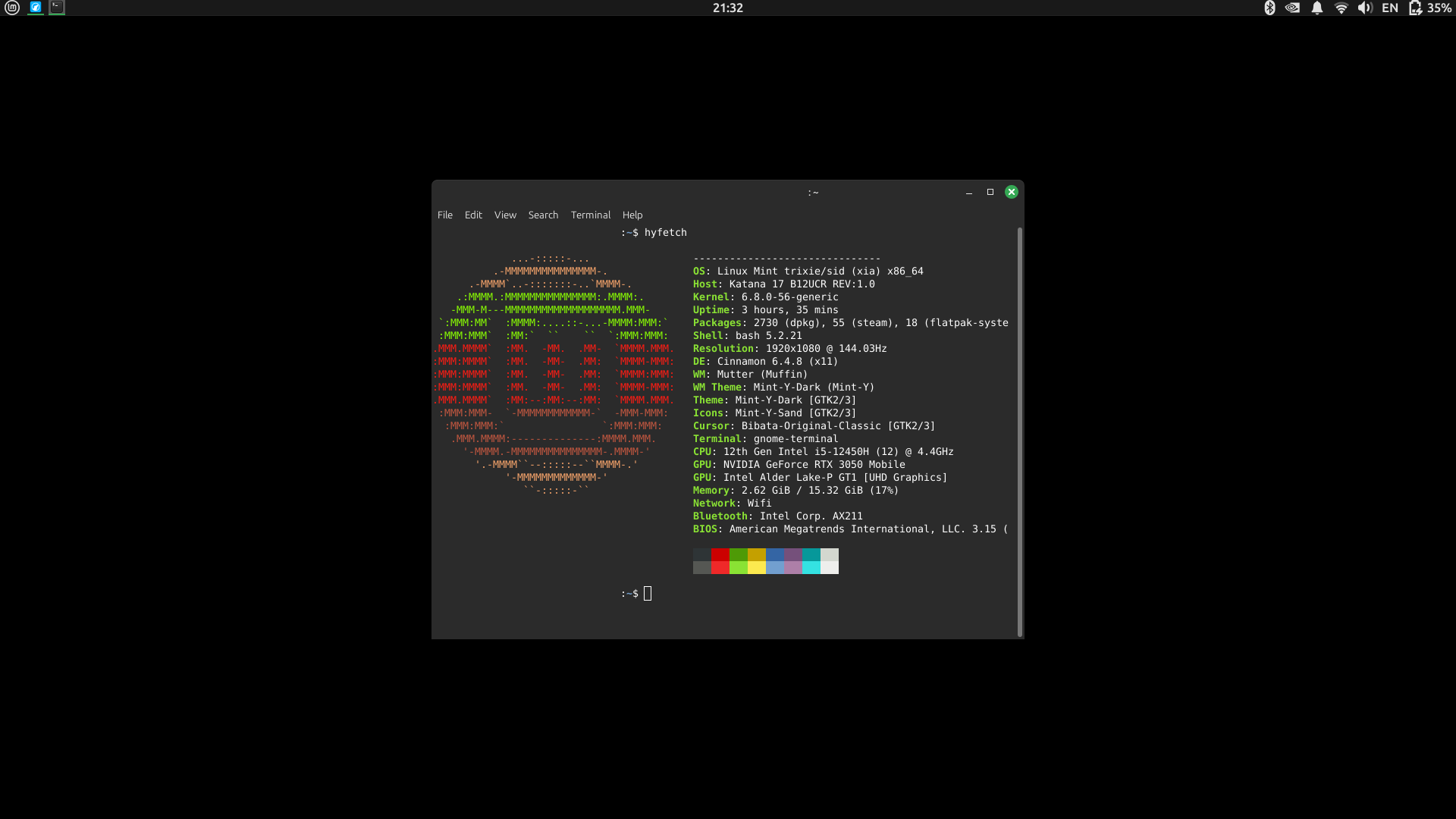1456x819 pixels.
Task: Open the Help menu in terminal
Action: click(x=632, y=215)
